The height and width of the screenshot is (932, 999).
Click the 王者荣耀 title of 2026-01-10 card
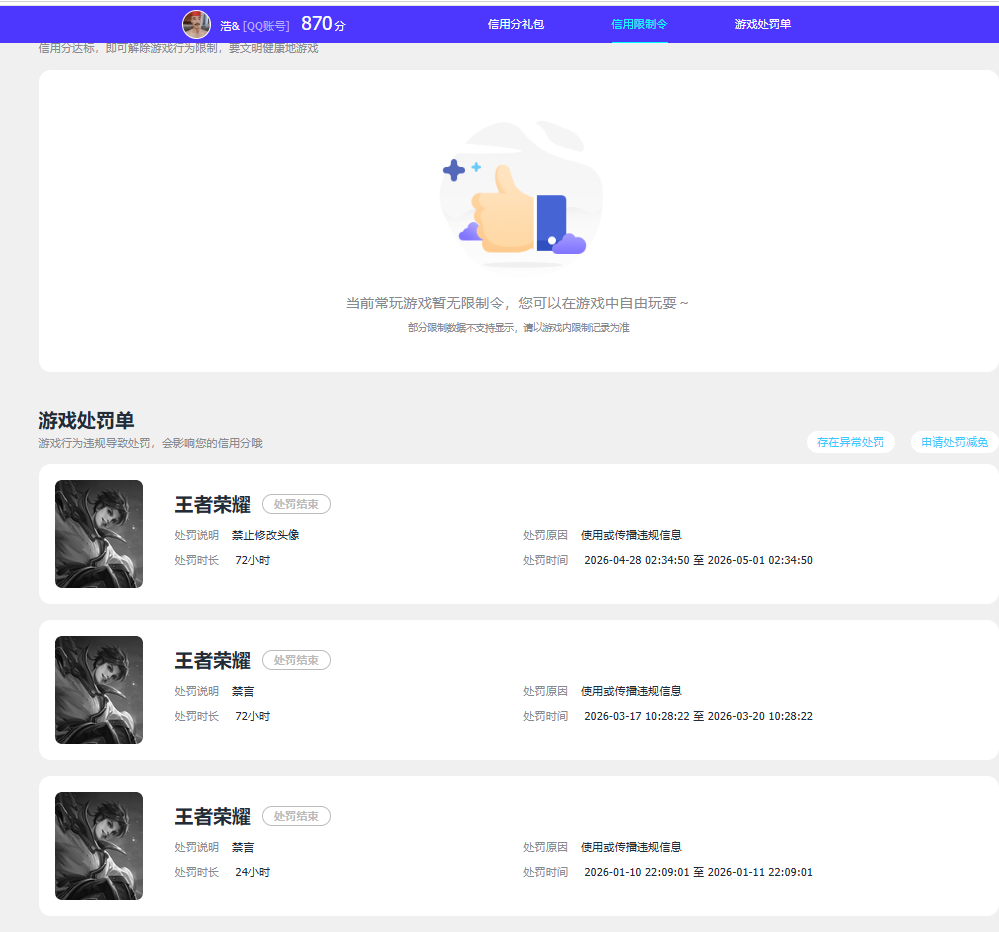point(213,817)
